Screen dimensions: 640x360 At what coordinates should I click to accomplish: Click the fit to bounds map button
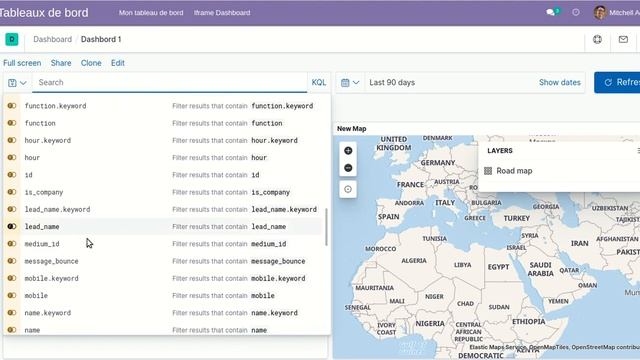coord(348,189)
